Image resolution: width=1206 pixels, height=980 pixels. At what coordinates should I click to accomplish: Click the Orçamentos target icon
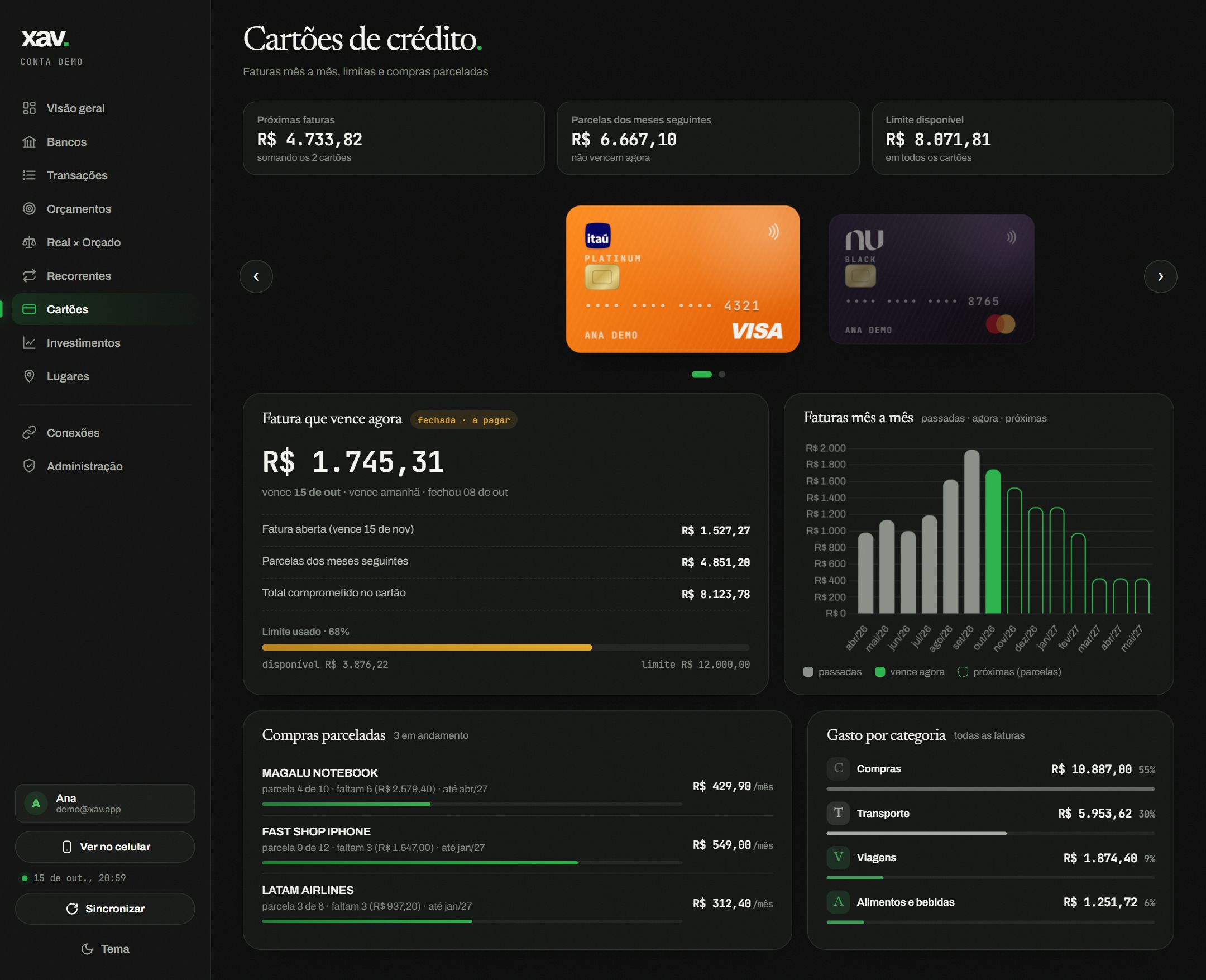pos(30,208)
